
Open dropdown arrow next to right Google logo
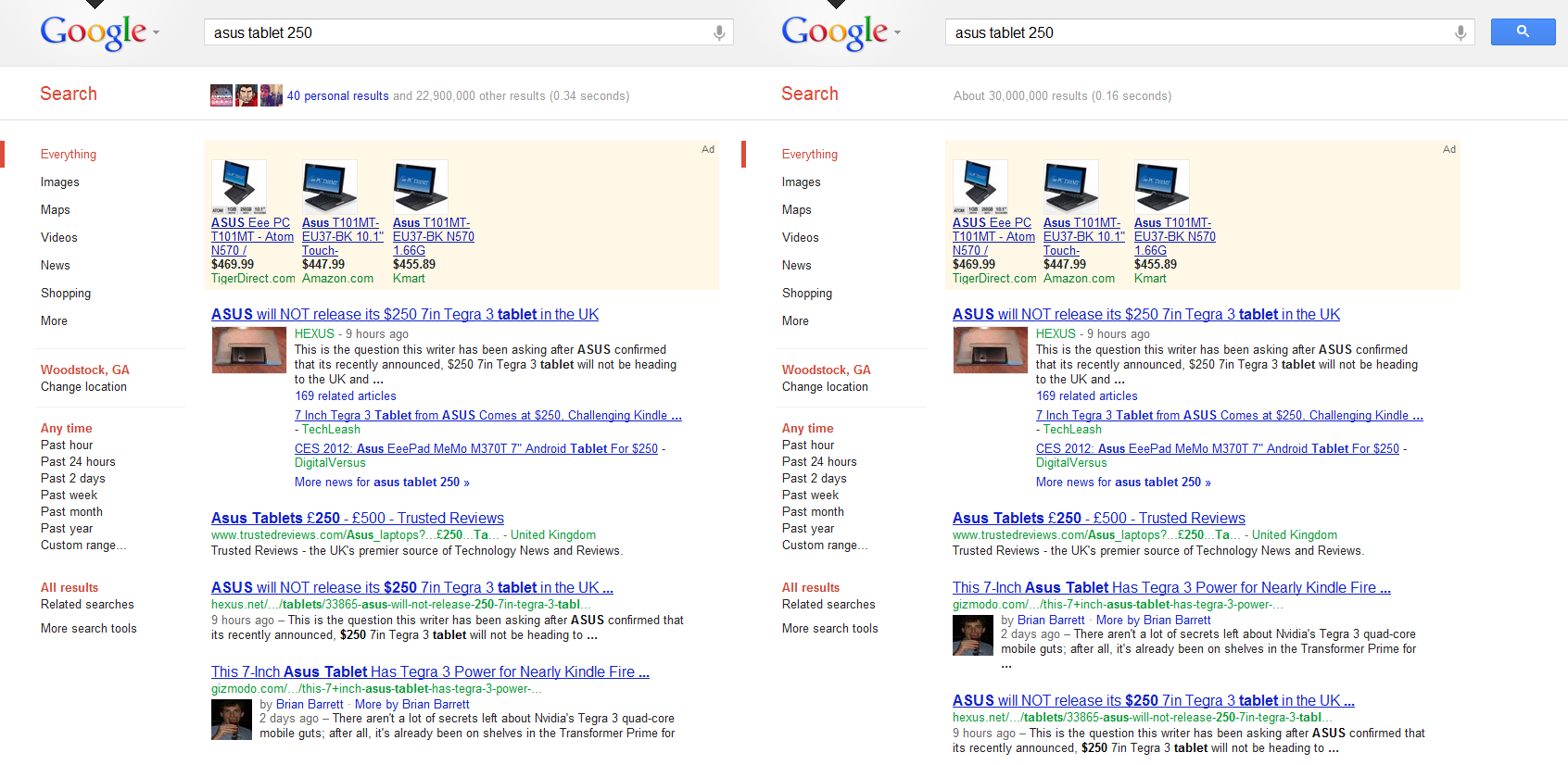click(x=897, y=32)
